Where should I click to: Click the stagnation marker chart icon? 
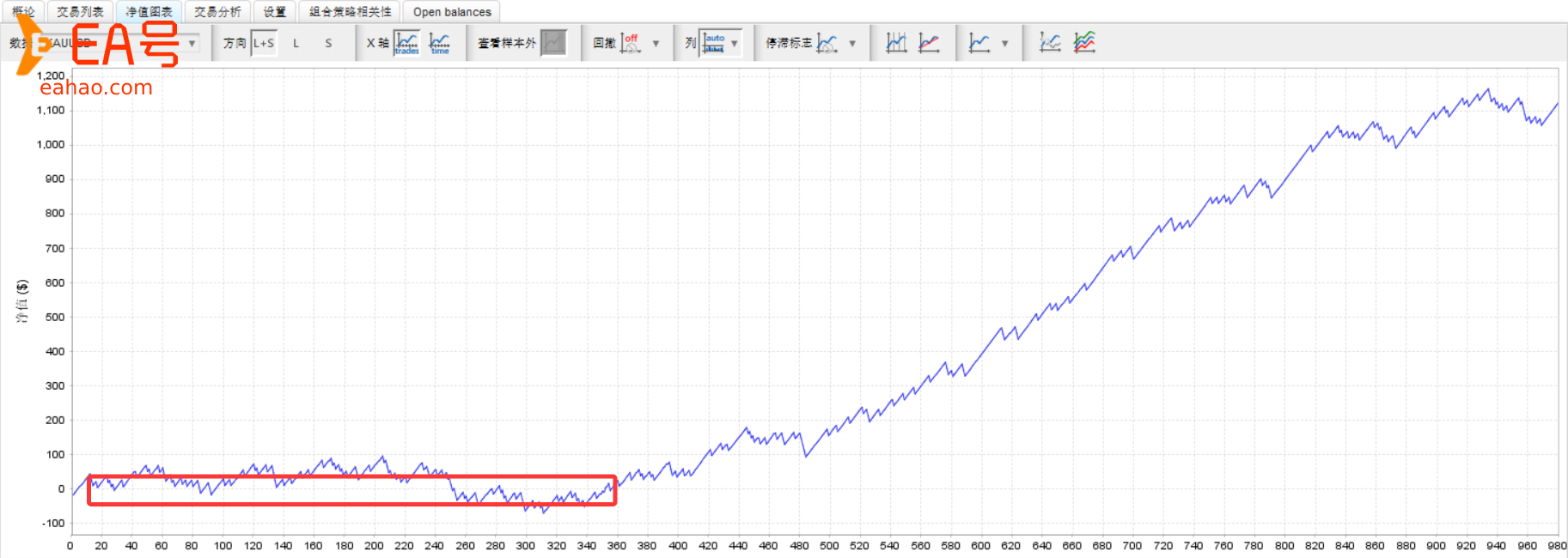pos(827,43)
